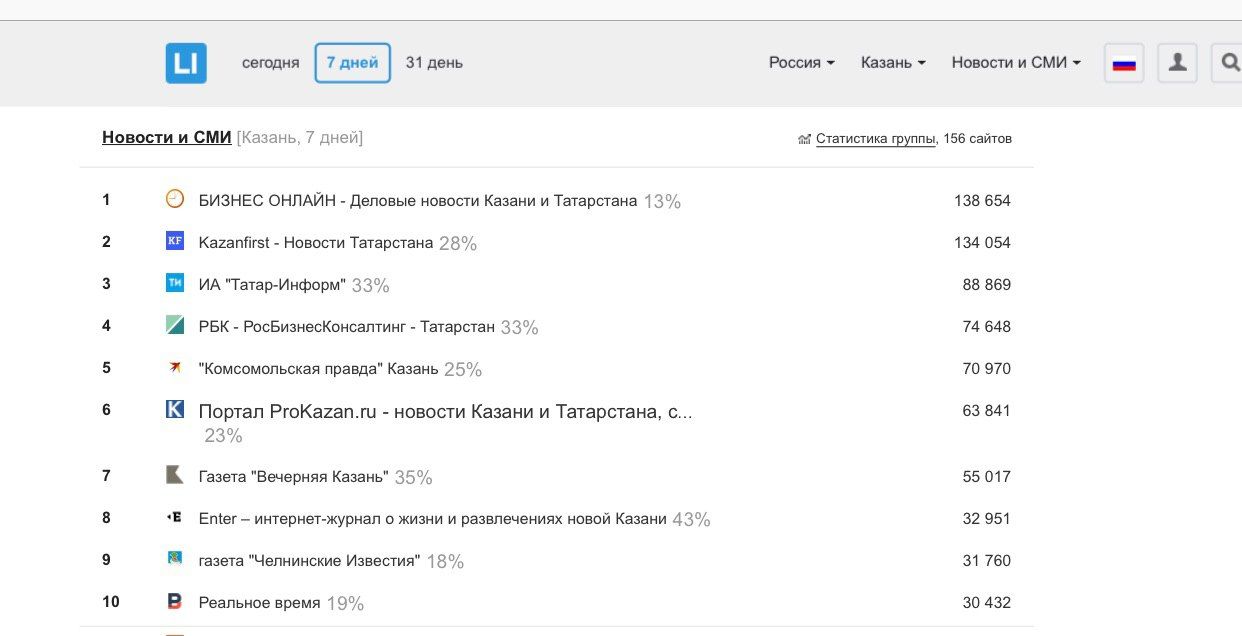Click the Russian flag language icon
This screenshot has width=1242, height=636.
coord(1124,63)
